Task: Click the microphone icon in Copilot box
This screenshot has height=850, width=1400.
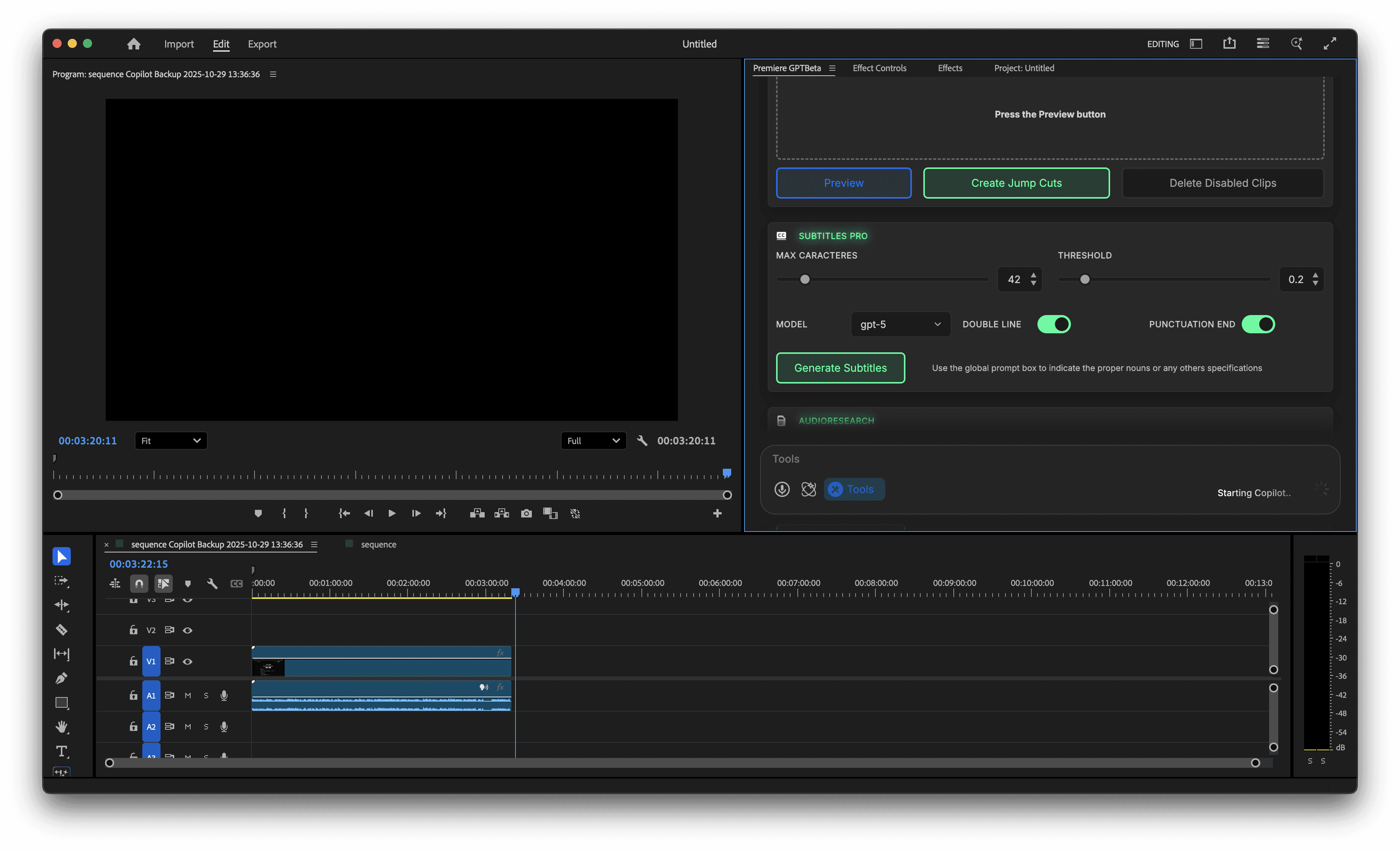Action: 782,489
